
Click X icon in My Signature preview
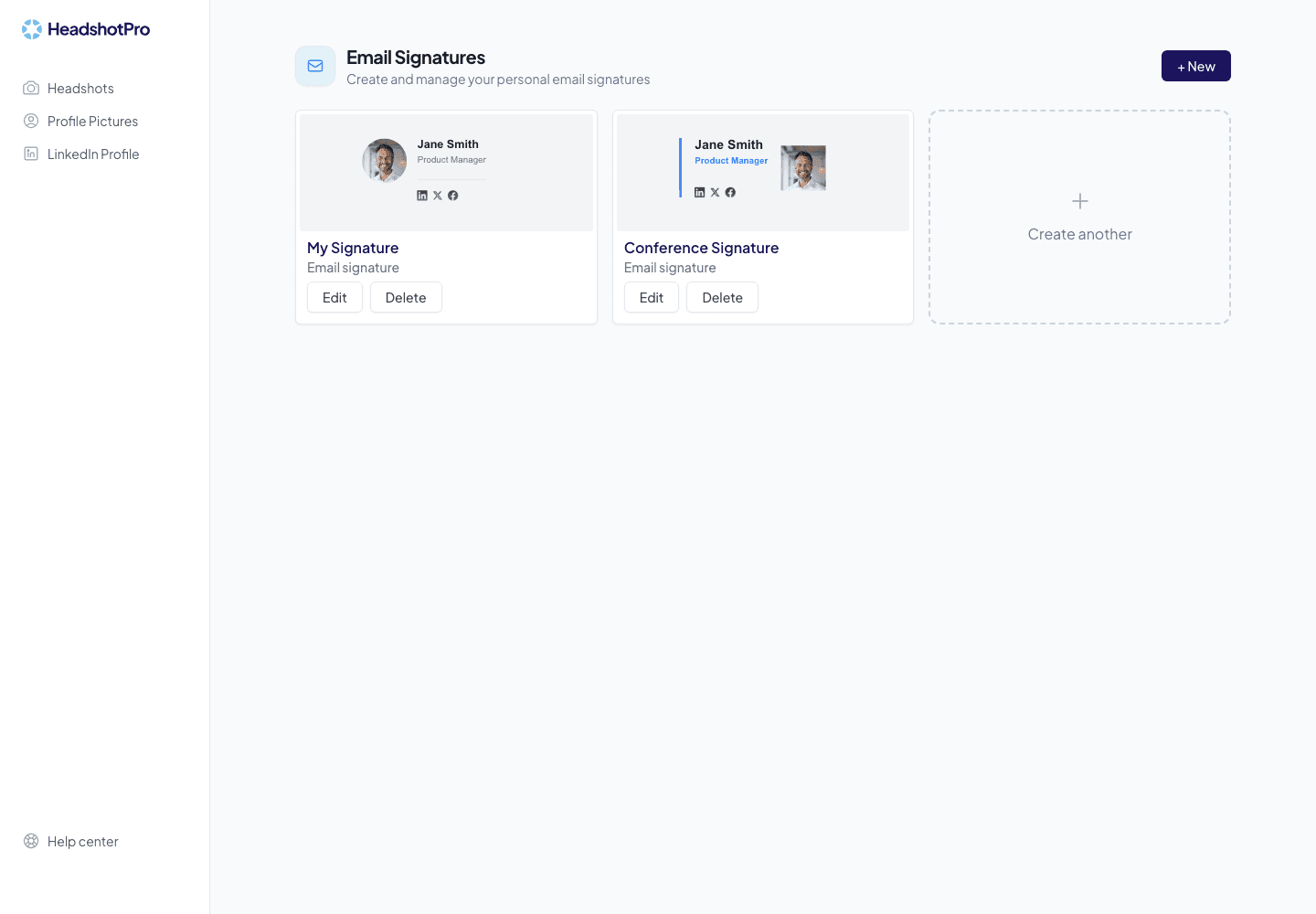[438, 196]
